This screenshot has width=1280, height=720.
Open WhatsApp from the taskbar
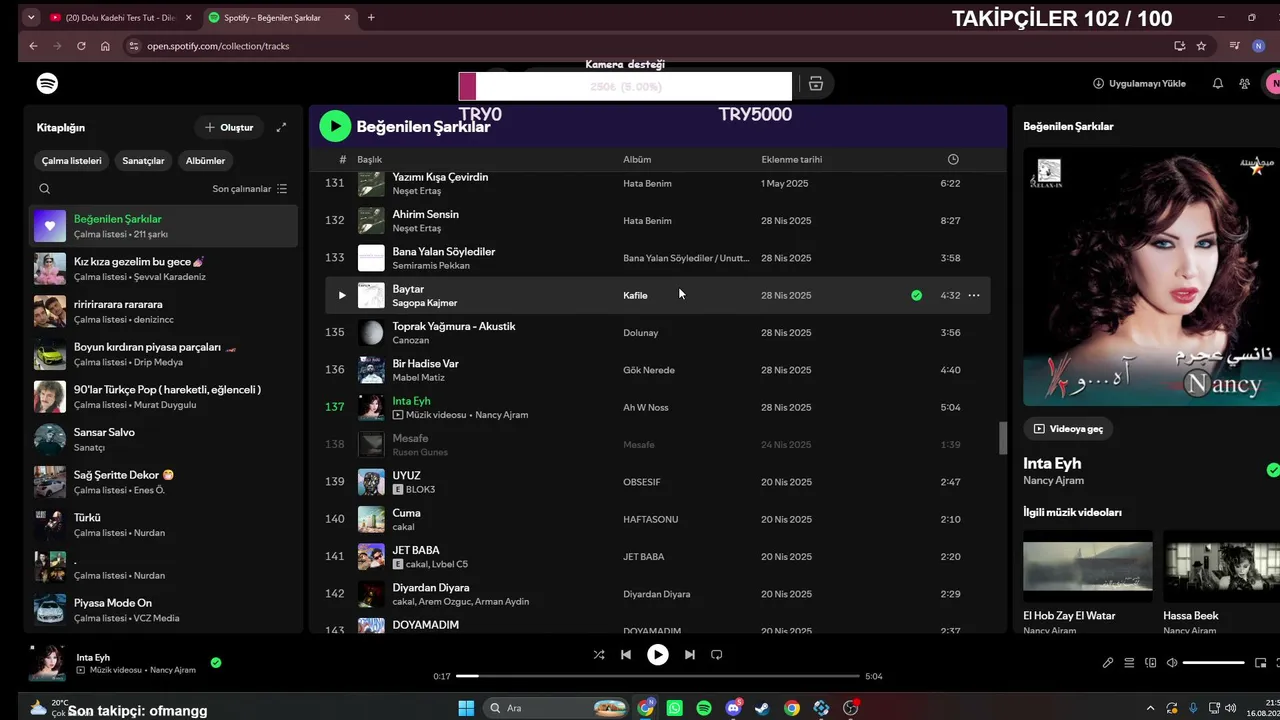(x=675, y=708)
